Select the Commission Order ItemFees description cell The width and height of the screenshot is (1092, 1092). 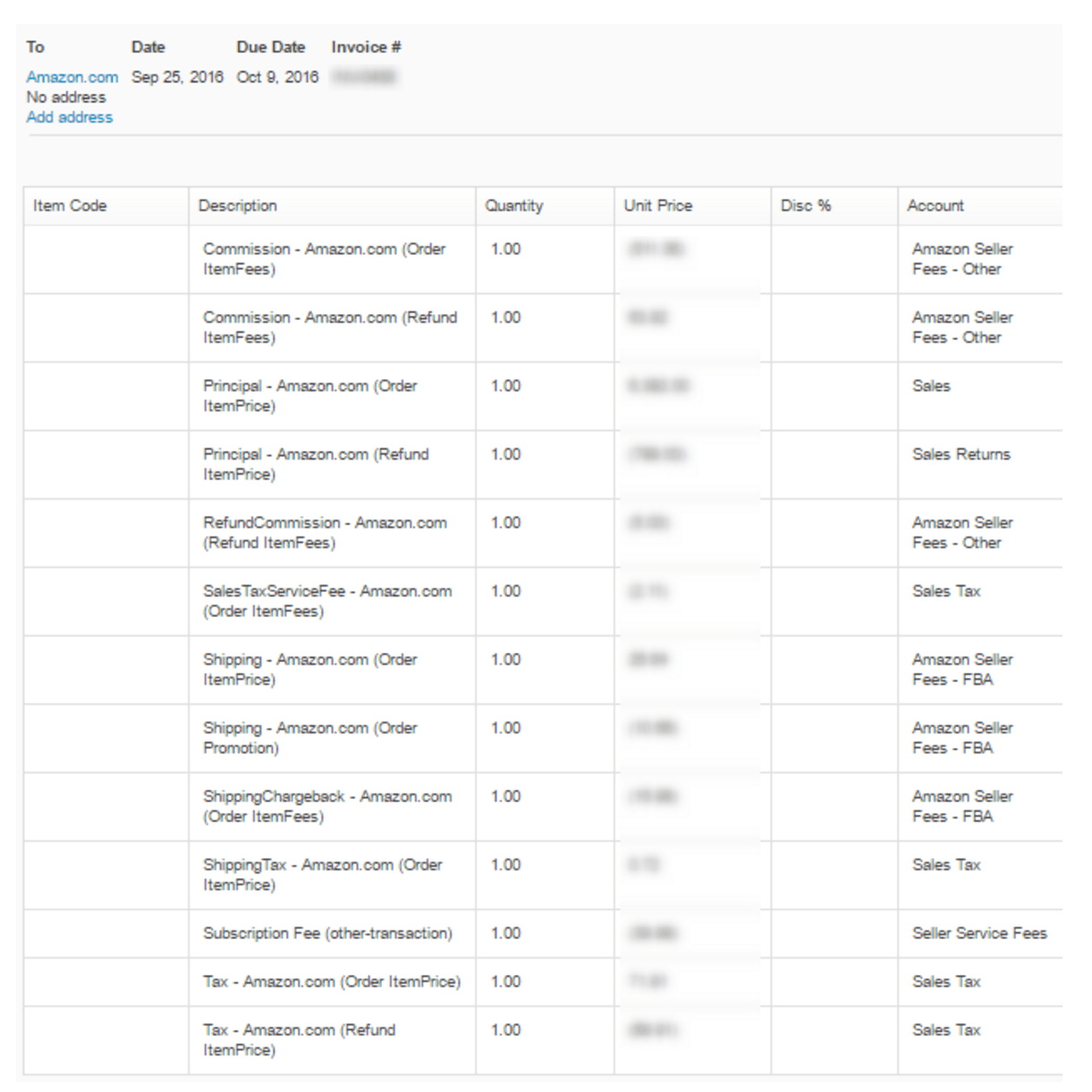[332, 259]
